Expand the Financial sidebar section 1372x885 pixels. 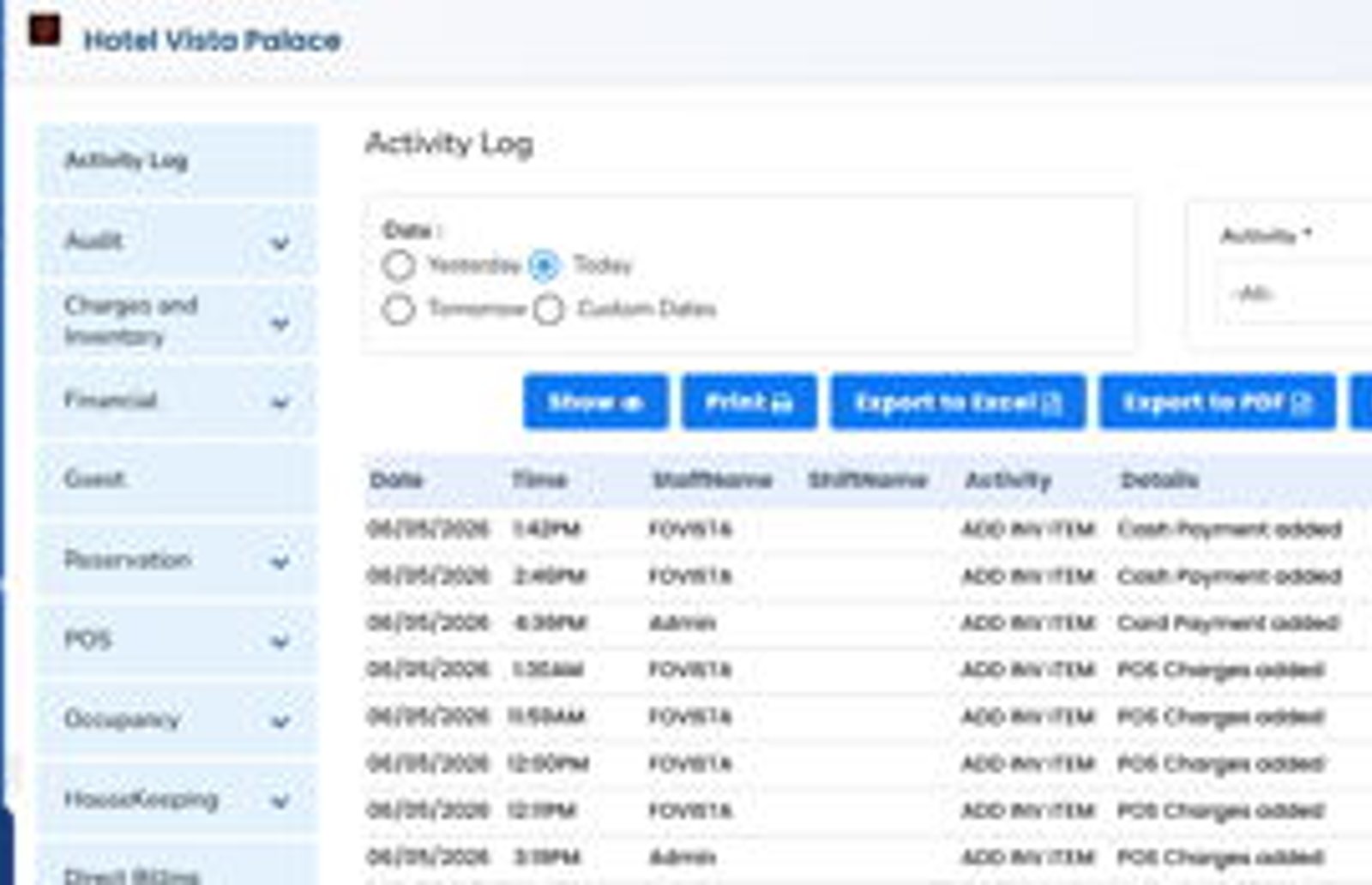(177, 400)
